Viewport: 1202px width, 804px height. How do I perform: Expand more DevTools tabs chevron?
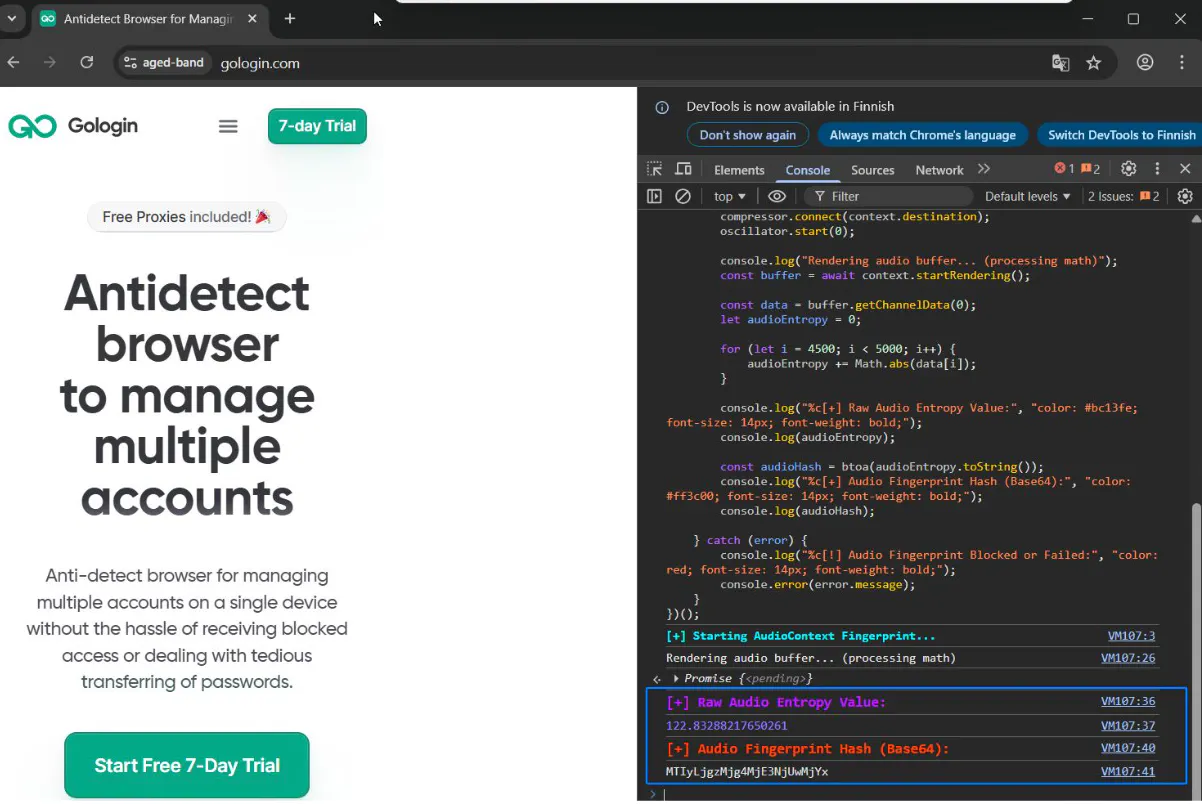tap(984, 169)
